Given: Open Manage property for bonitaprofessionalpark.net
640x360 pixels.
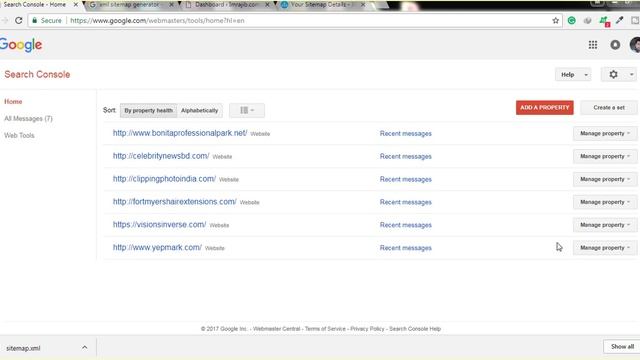Looking at the screenshot, I should click(605, 133).
